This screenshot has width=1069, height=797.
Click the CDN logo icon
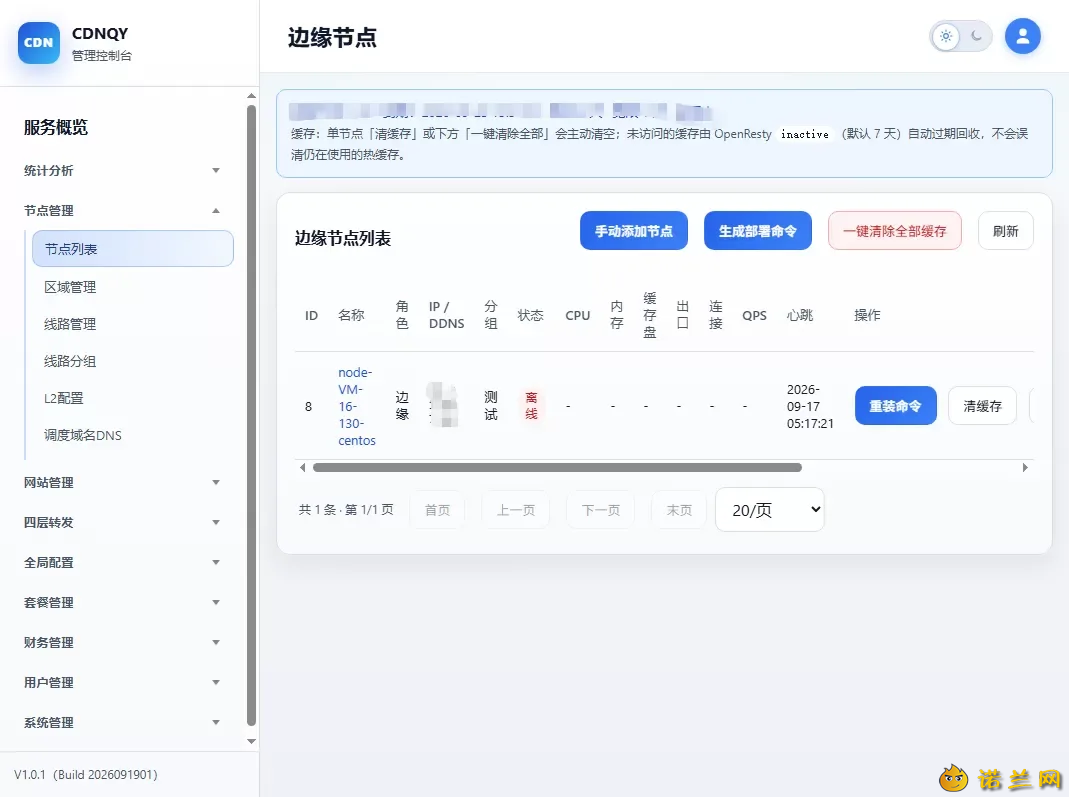click(x=39, y=42)
